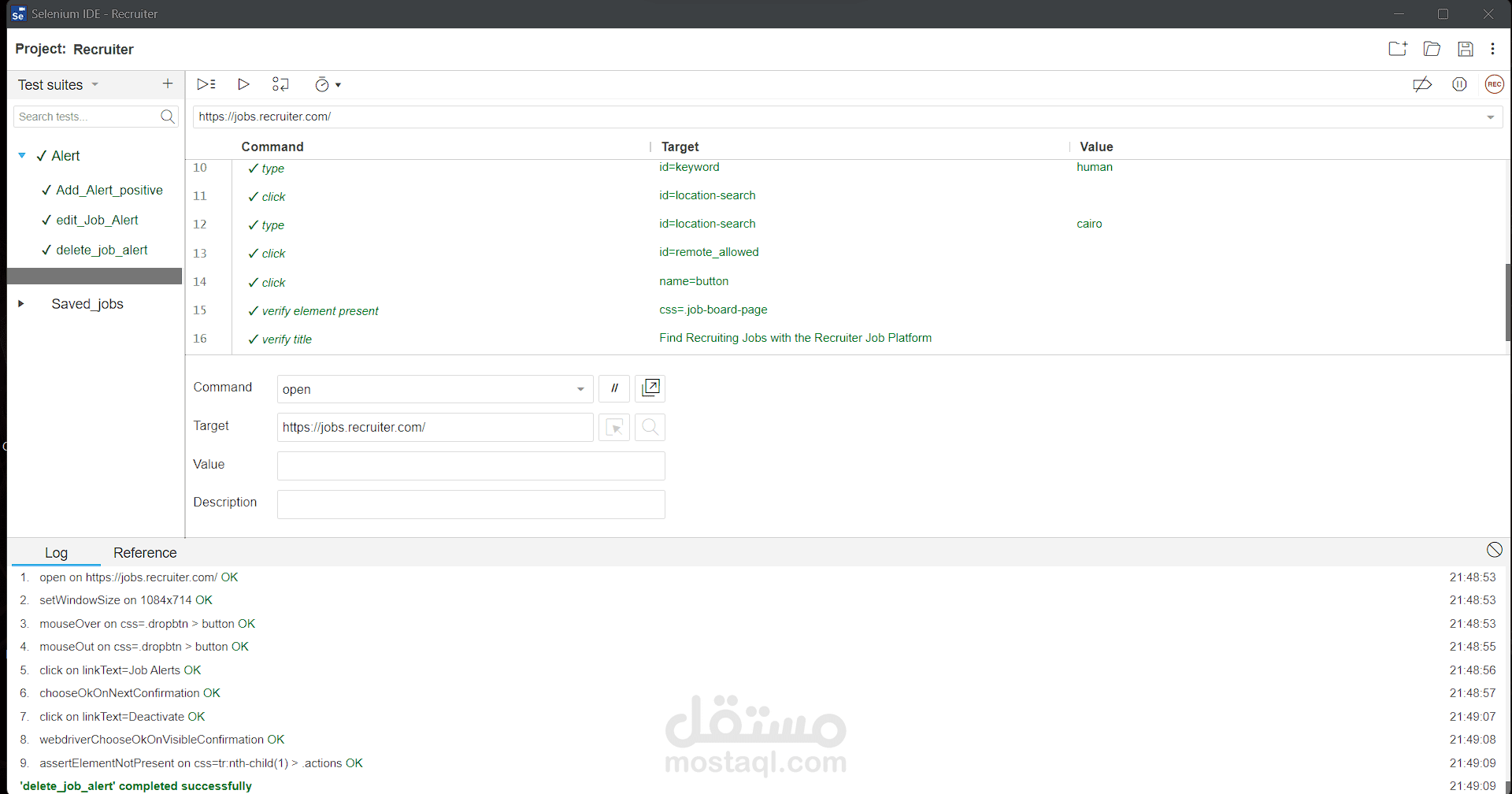Select the Alert suite name

(x=65, y=155)
